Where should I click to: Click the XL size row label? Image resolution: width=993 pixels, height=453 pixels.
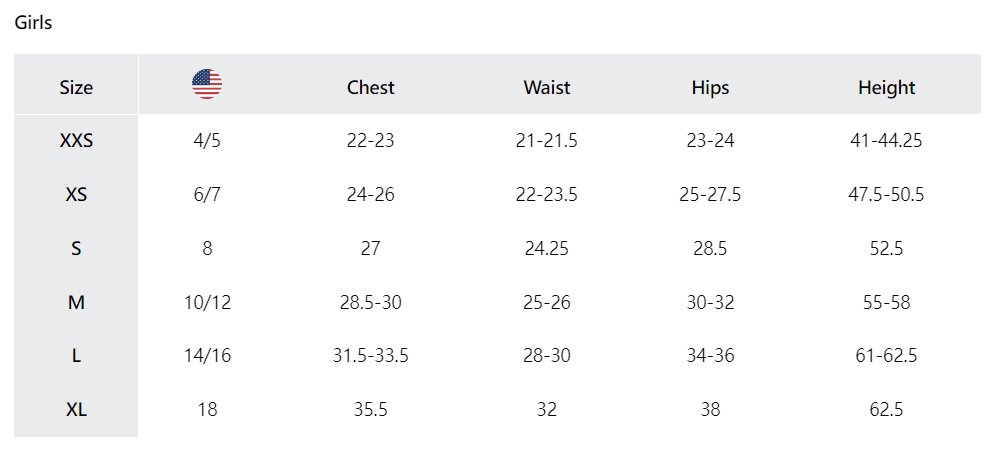point(76,410)
